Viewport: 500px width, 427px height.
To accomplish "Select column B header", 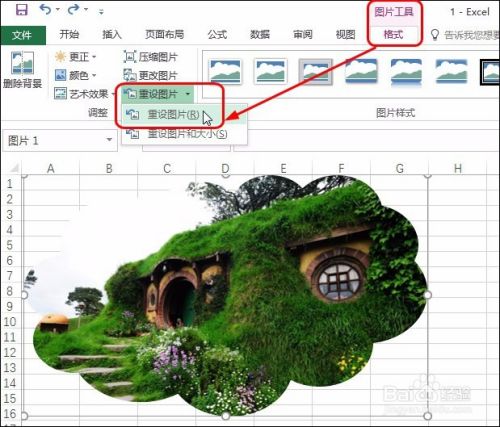I will [x=109, y=168].
